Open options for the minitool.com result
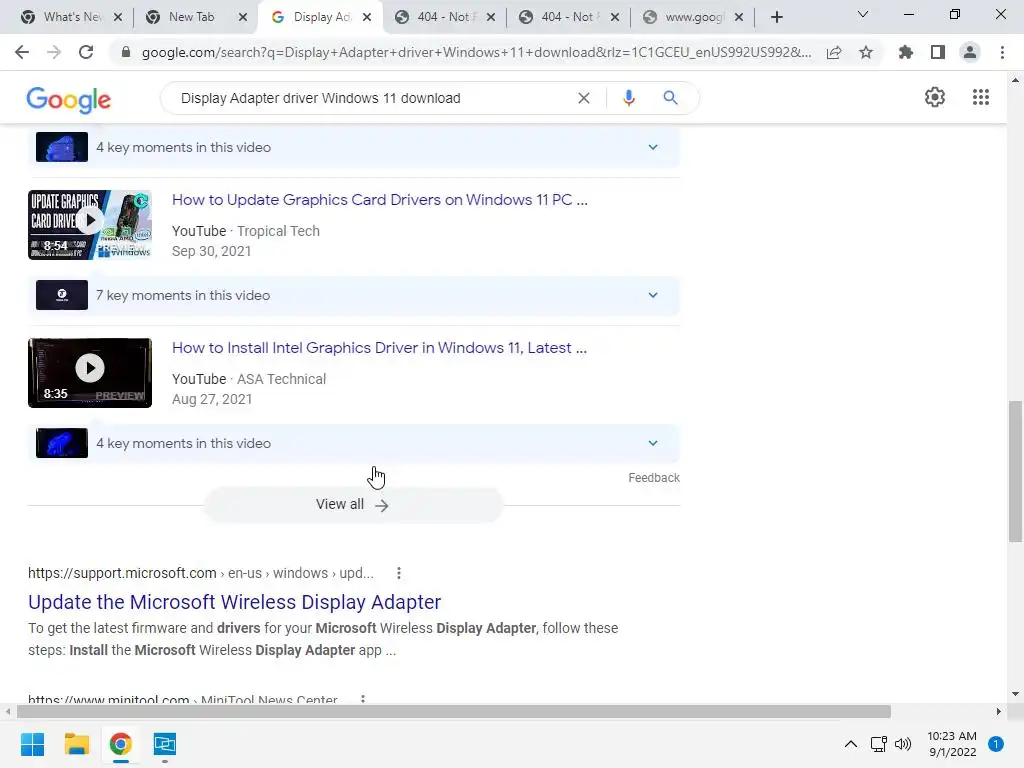 point(363,699)
